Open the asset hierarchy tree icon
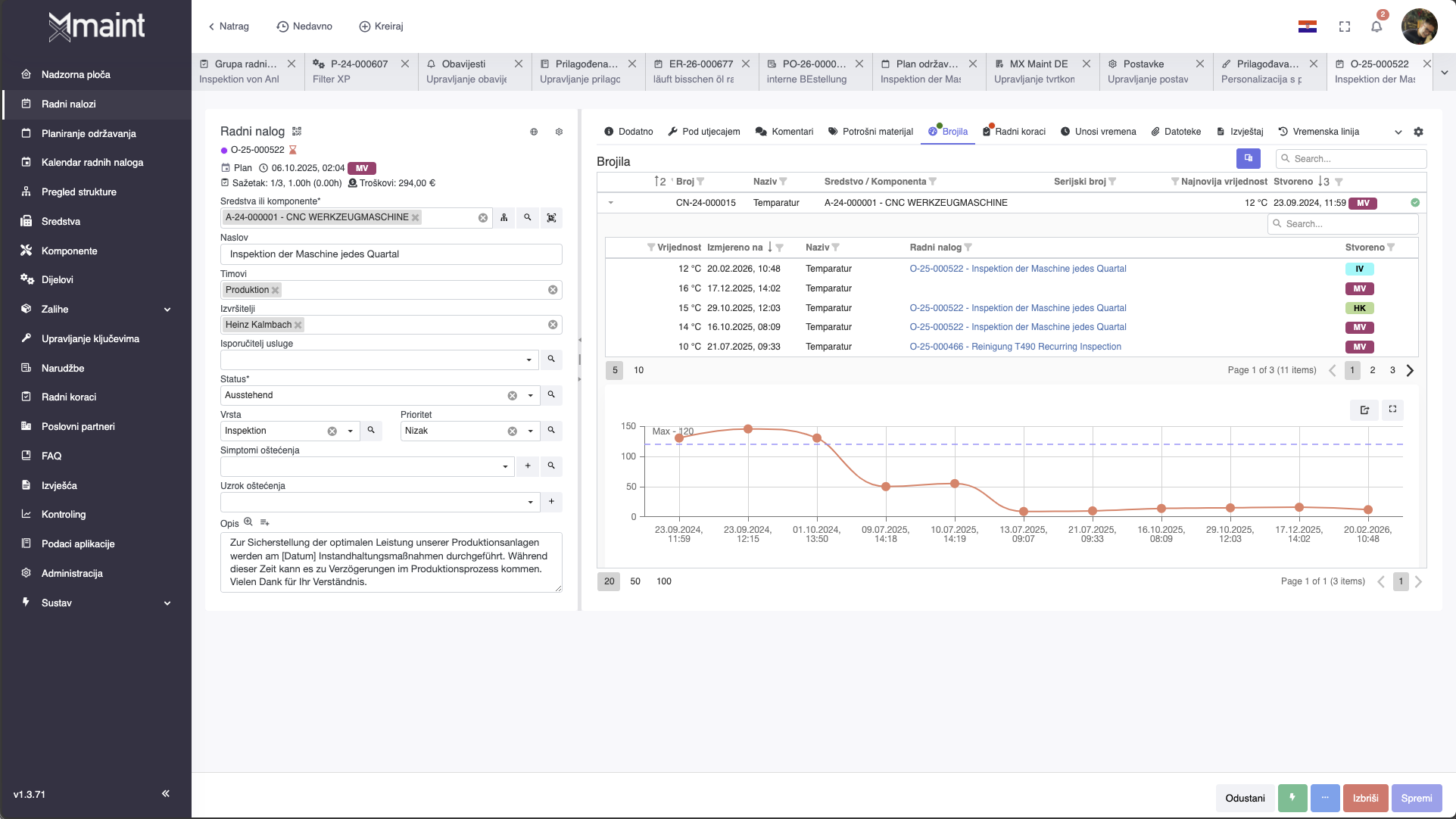The width and height of the screenshot is (1456, 819). click(x=504, y=218)
